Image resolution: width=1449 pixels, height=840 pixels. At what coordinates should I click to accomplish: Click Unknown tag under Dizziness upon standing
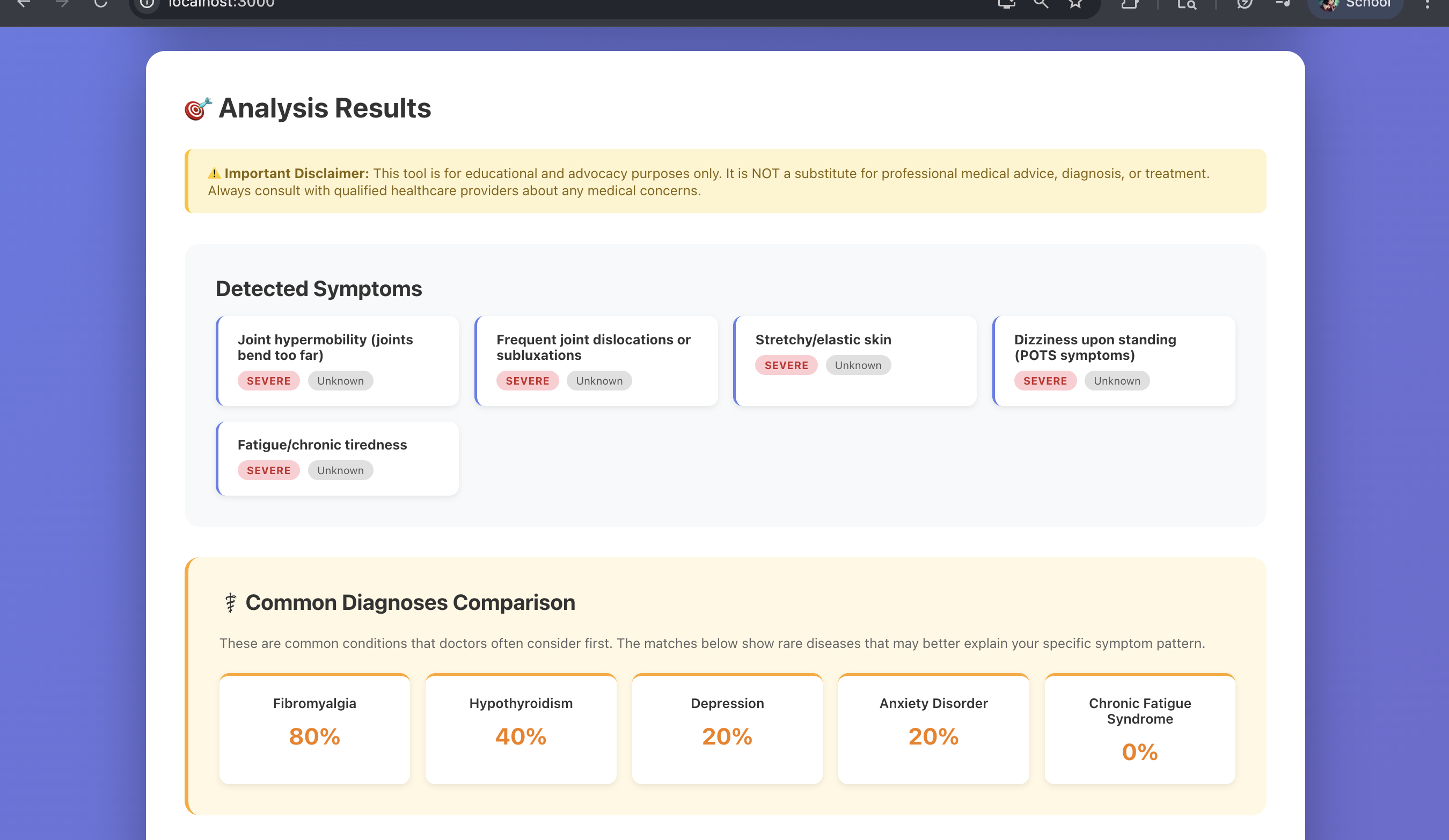1116,380
